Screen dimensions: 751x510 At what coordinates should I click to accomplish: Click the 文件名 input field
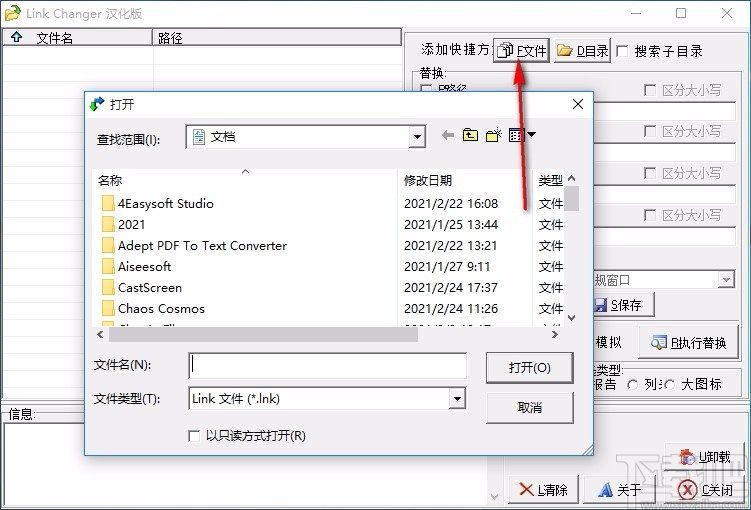[328, 366]
